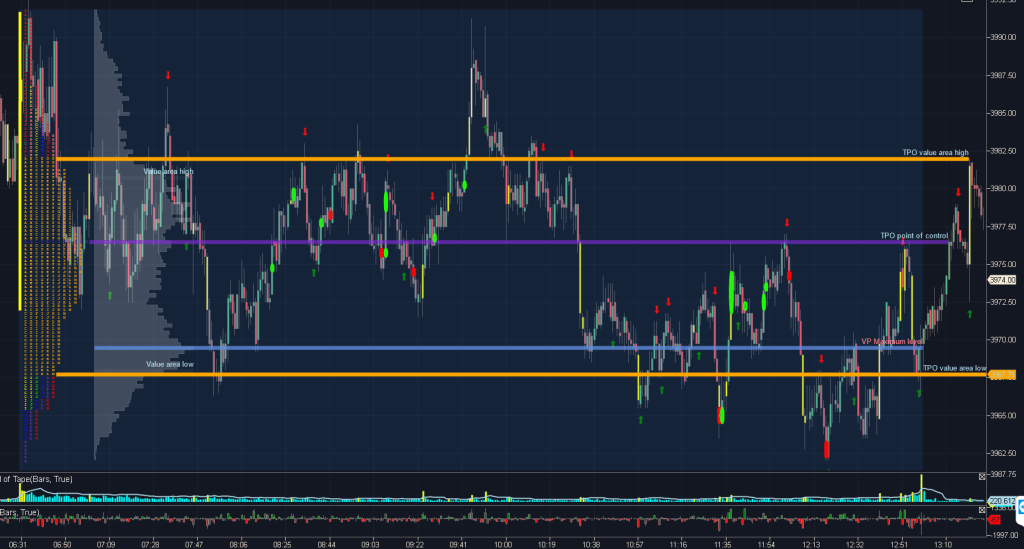Select the red arrow above the final 13:10 peak
Viewport: 1024px width, 549px height.
pyautogui.click(x=958, y=192)
